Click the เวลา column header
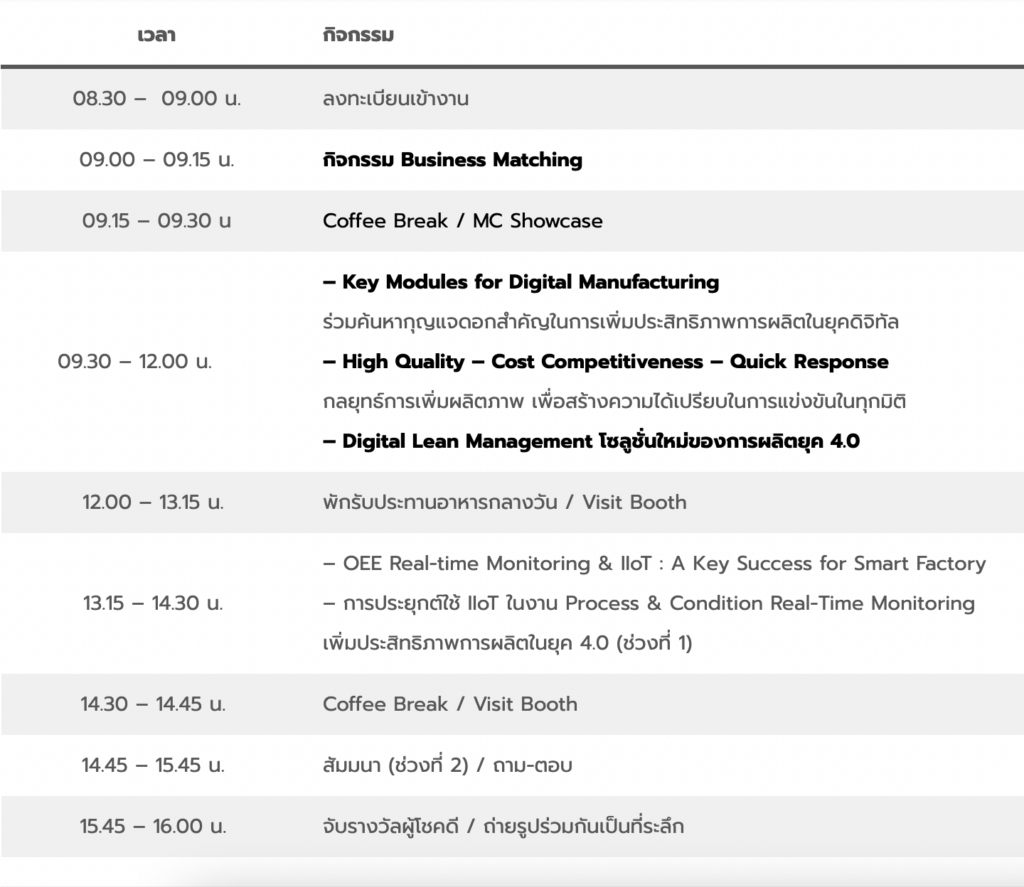This screenshot has width=1024, height=887. click(156, 36)
